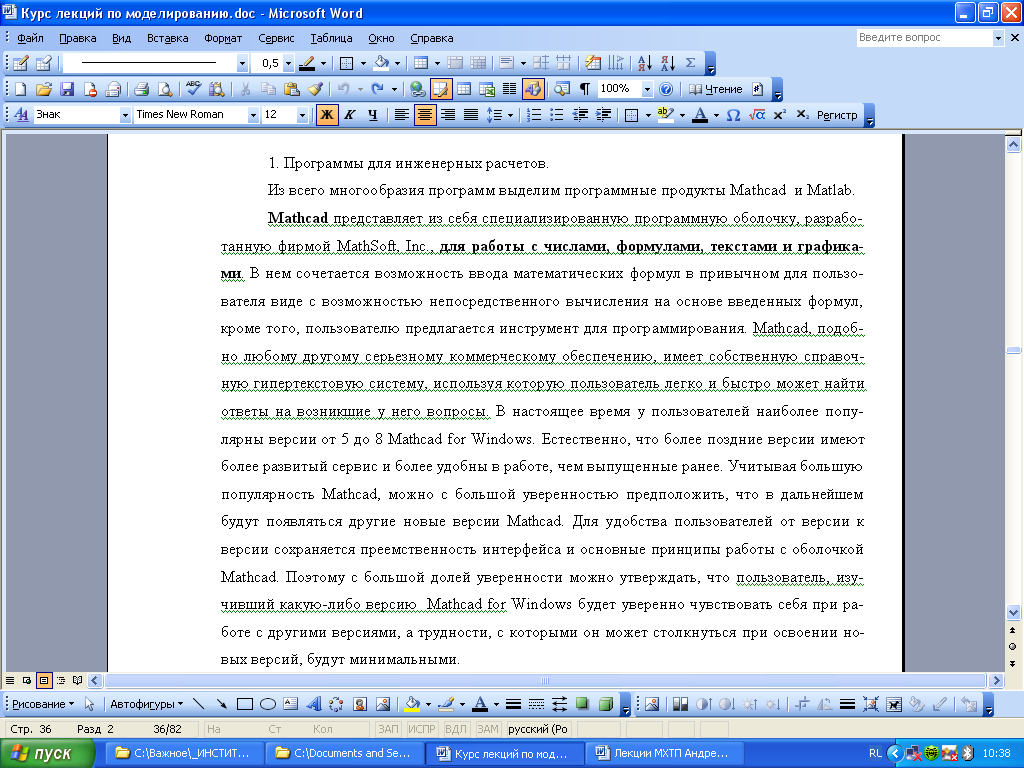
Task: Click the Open folder icon
Action: coord(44,89)
